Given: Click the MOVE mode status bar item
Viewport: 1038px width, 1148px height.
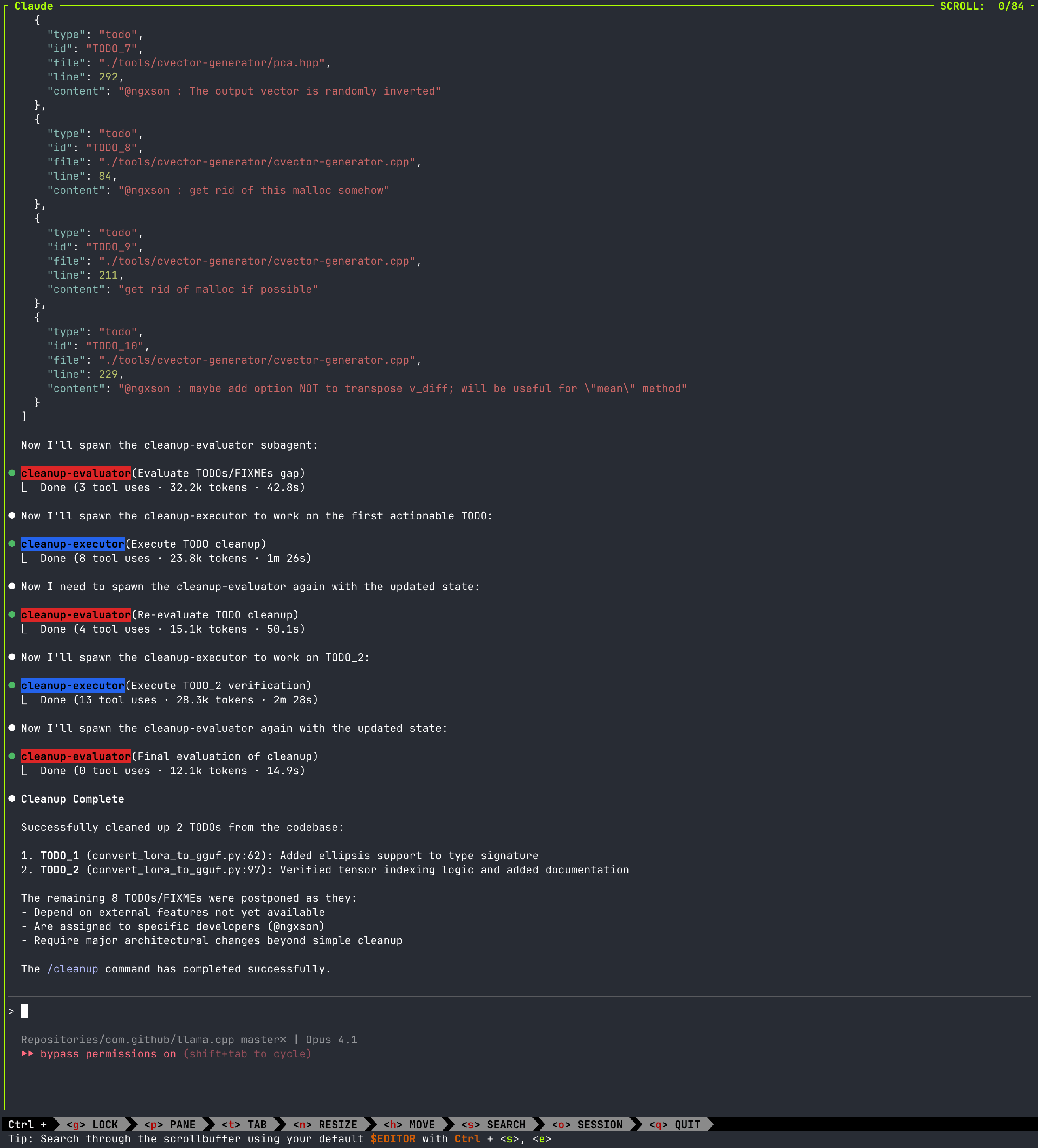Looking at the screenshot, I should [x=409, y=1124].
